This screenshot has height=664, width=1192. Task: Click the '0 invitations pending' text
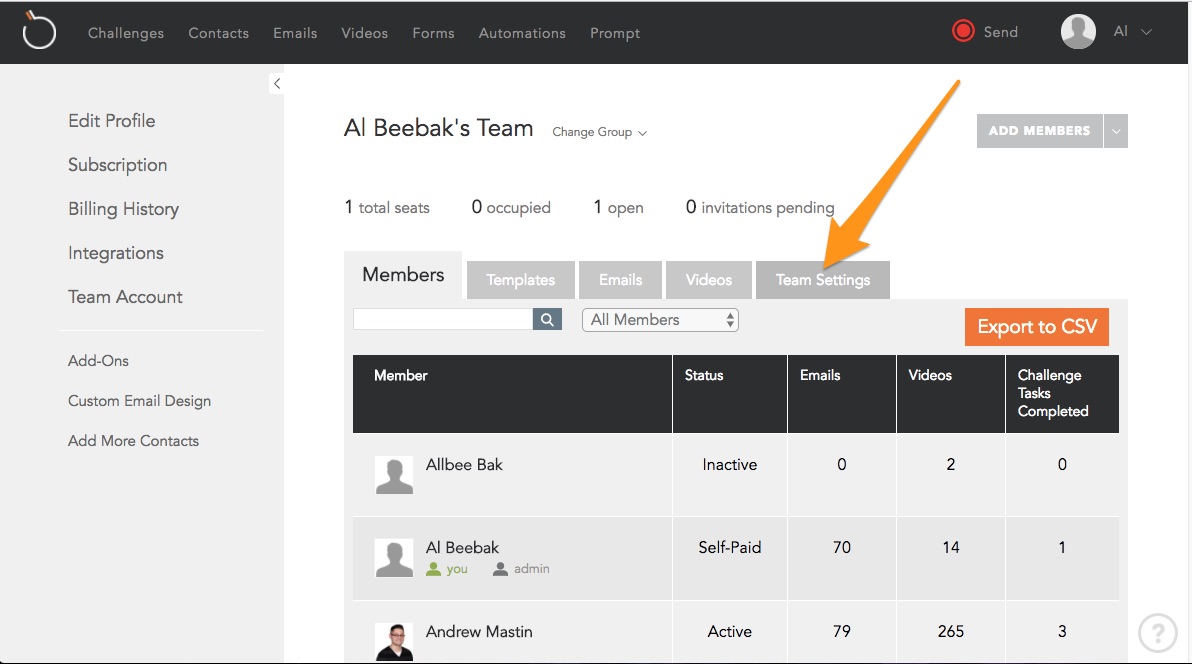759,208
